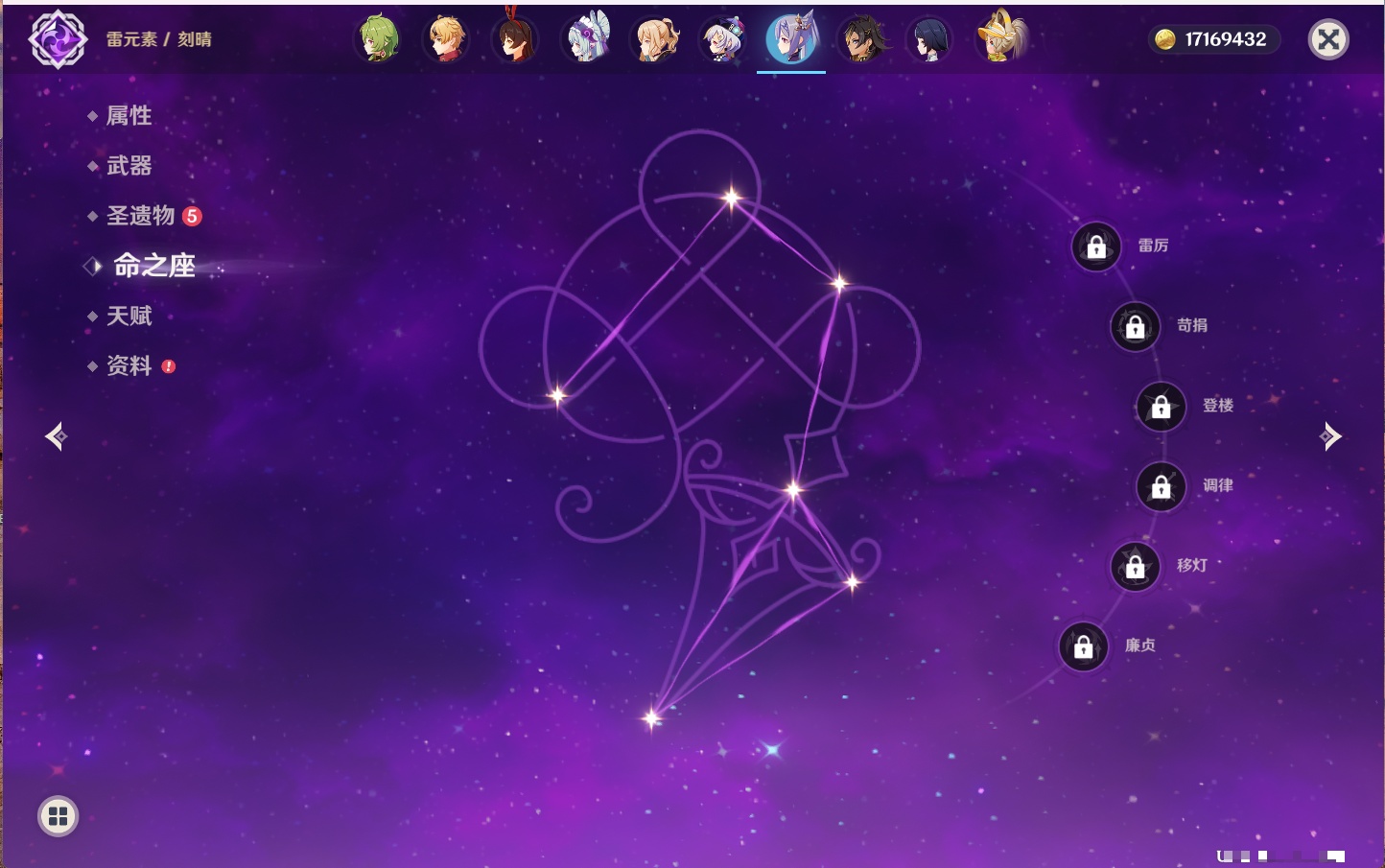The image size is (1385, 868).
Task: Open the 圣遗物 artifacts tab
Action: [x=140, y=216]
